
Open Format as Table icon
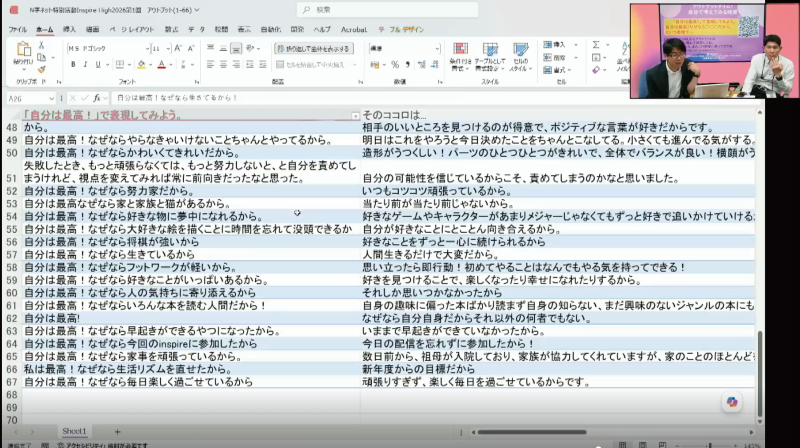click(490, 49)
